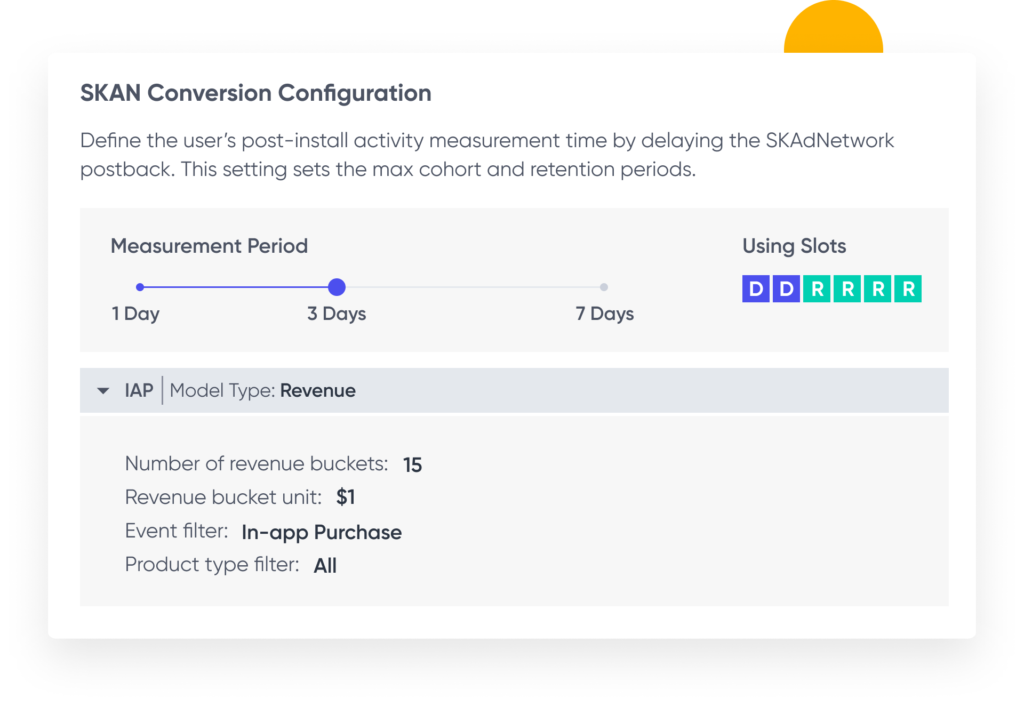The image size is (1024, 706).
Task: Click In-app Purchase event filter value
Action: [x=321, y=533]
